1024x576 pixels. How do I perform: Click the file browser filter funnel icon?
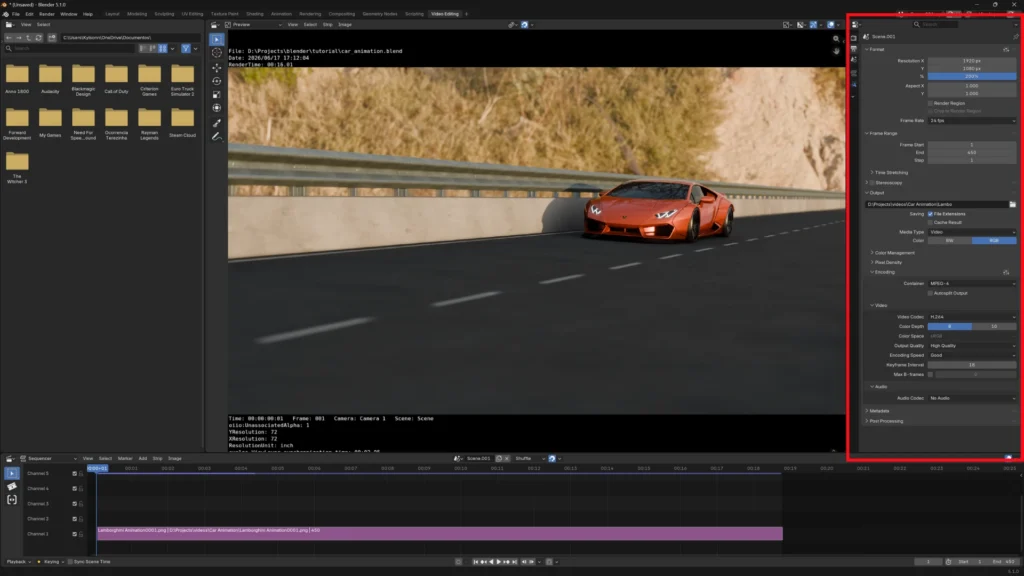[185, 48]
